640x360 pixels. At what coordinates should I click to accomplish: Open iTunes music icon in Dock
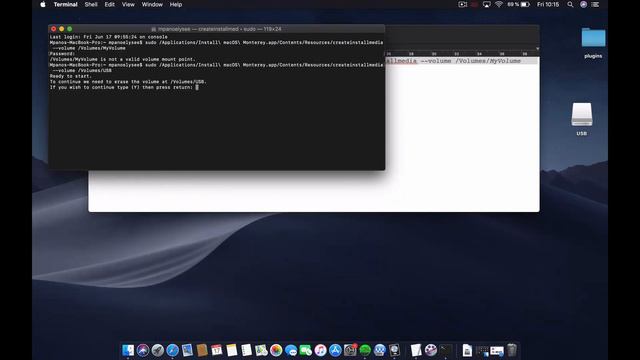click(320, 350)
